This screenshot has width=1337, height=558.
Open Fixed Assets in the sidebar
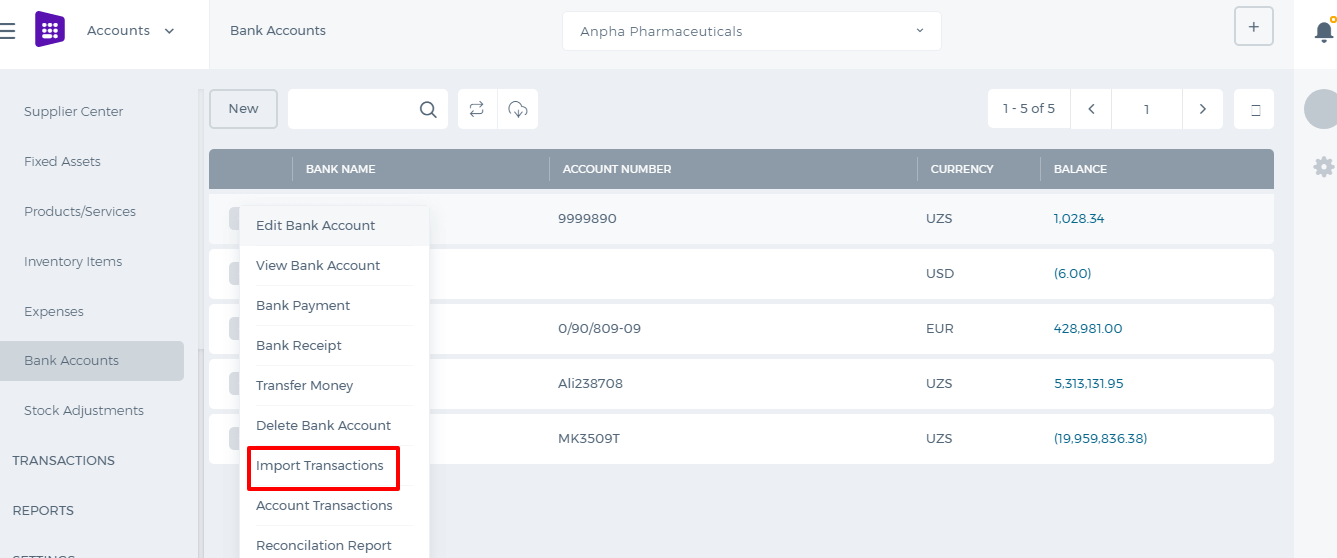[x=62, y=162]
